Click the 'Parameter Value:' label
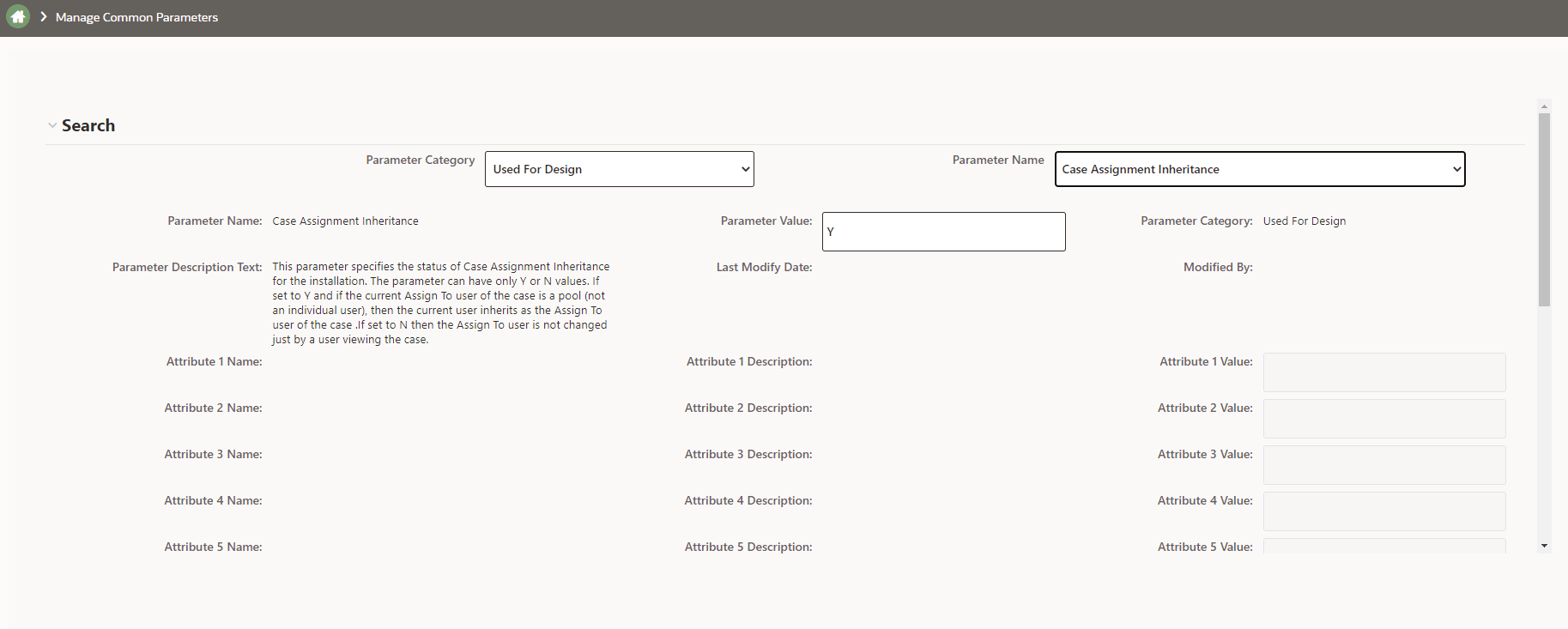1568x629 pixels. point(766,221)
